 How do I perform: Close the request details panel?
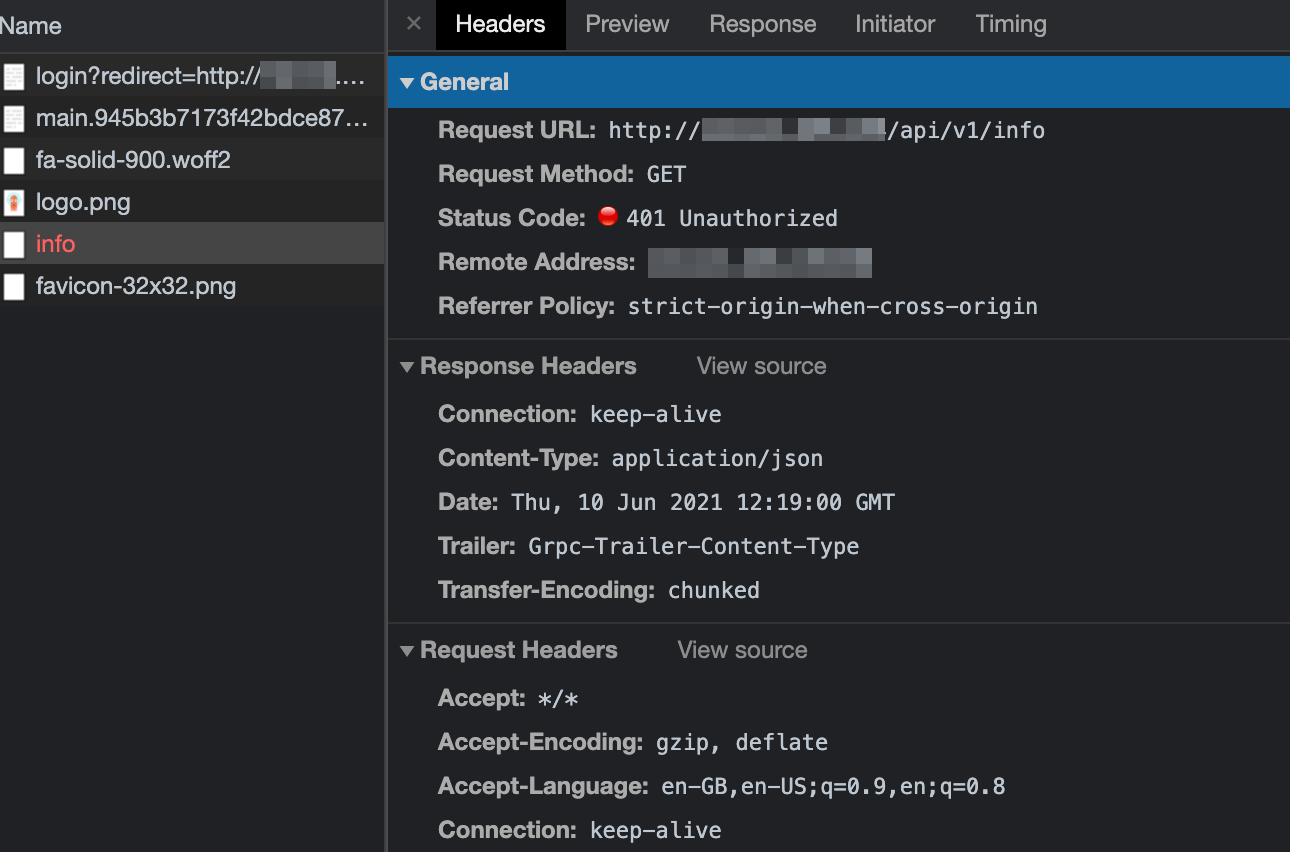414,24
